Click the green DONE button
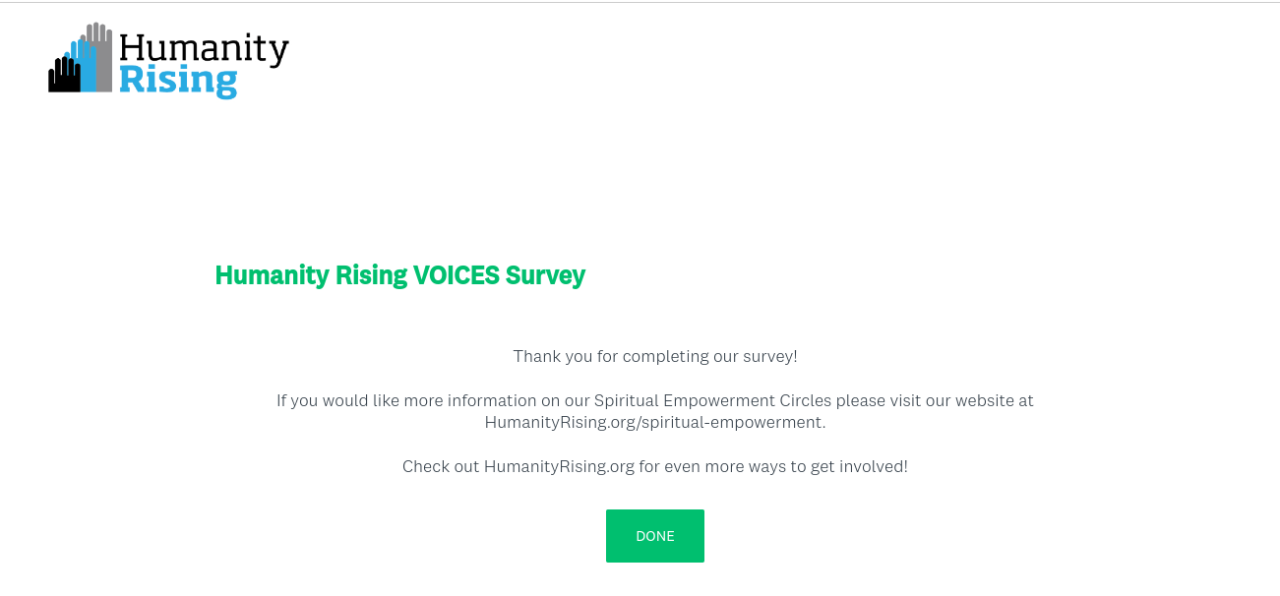Screen dimensions: 1280x596 [655, 536]
